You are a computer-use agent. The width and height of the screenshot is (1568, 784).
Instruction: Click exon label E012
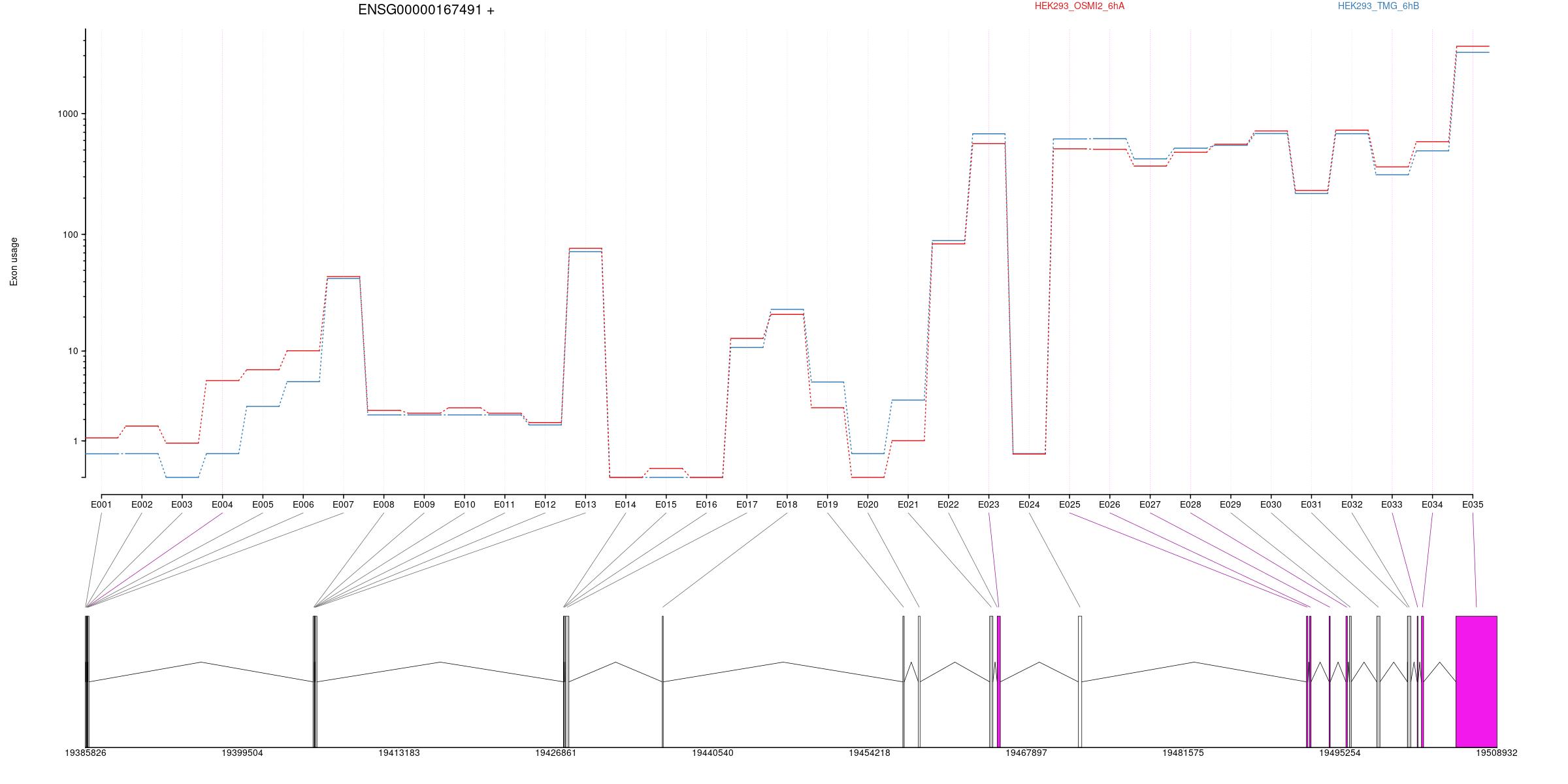pyautogui.click(x=545, y=504)
